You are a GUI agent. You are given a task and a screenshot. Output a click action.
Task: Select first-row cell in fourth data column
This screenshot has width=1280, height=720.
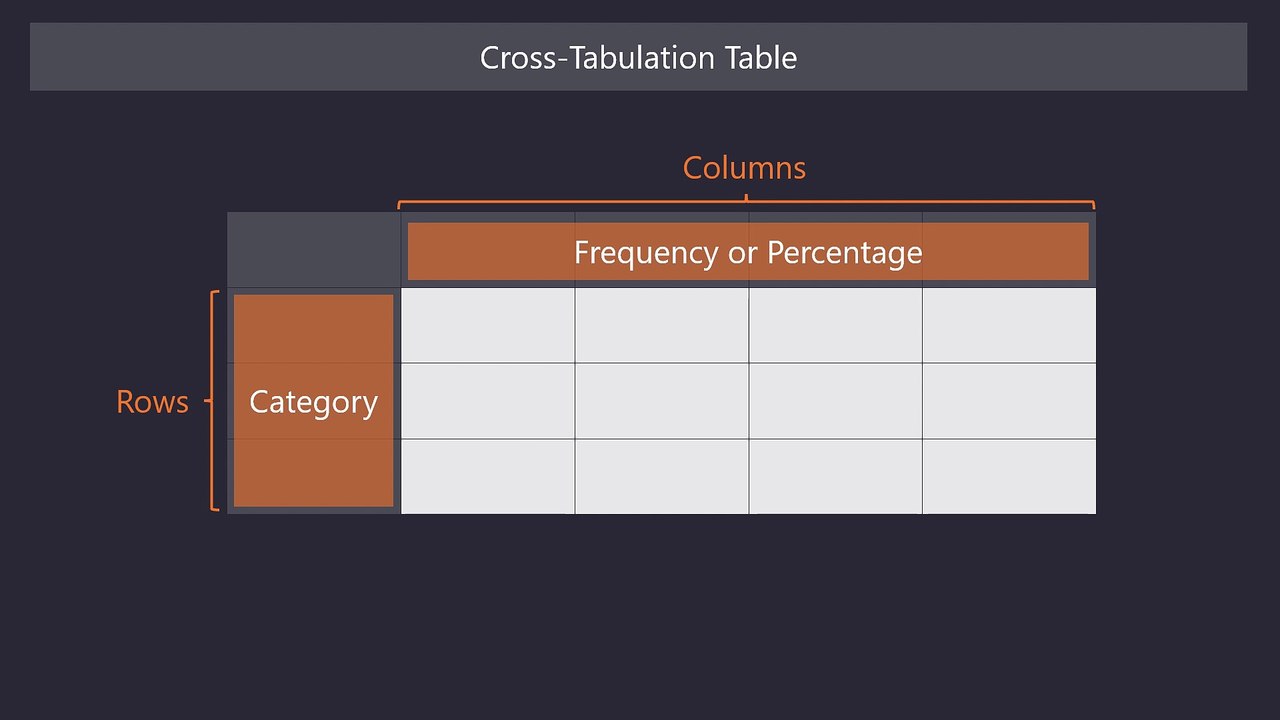[x=1009, y=326]
